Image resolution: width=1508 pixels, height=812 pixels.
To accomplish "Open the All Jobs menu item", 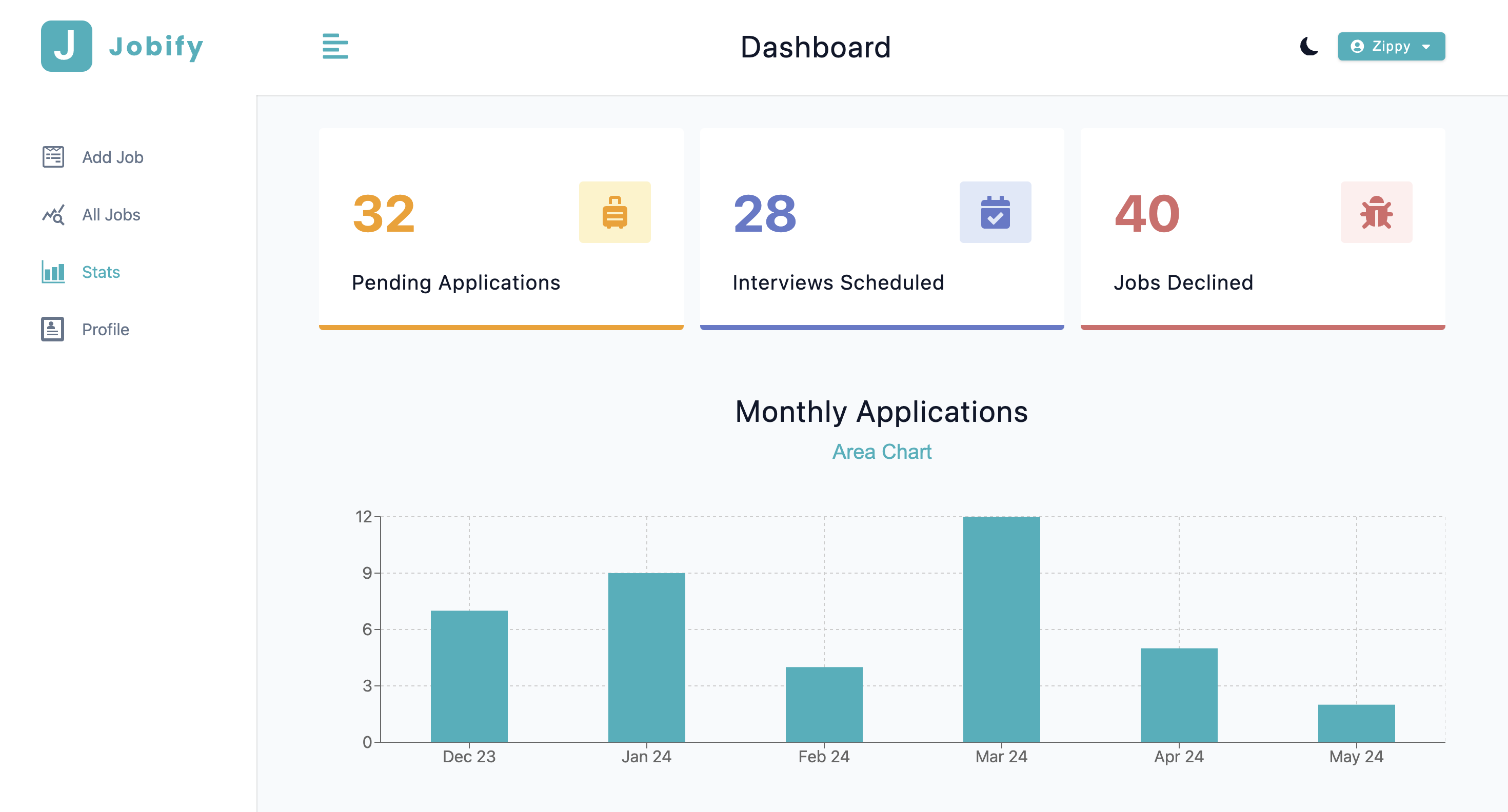I will [x=111, y=215].
